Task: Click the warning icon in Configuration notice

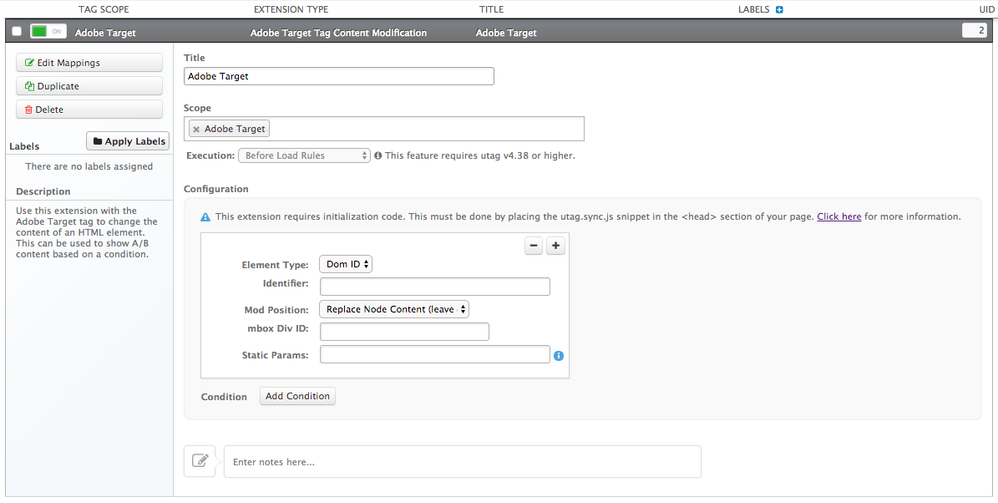Action: pyautogui.click(x=205, y=217)
